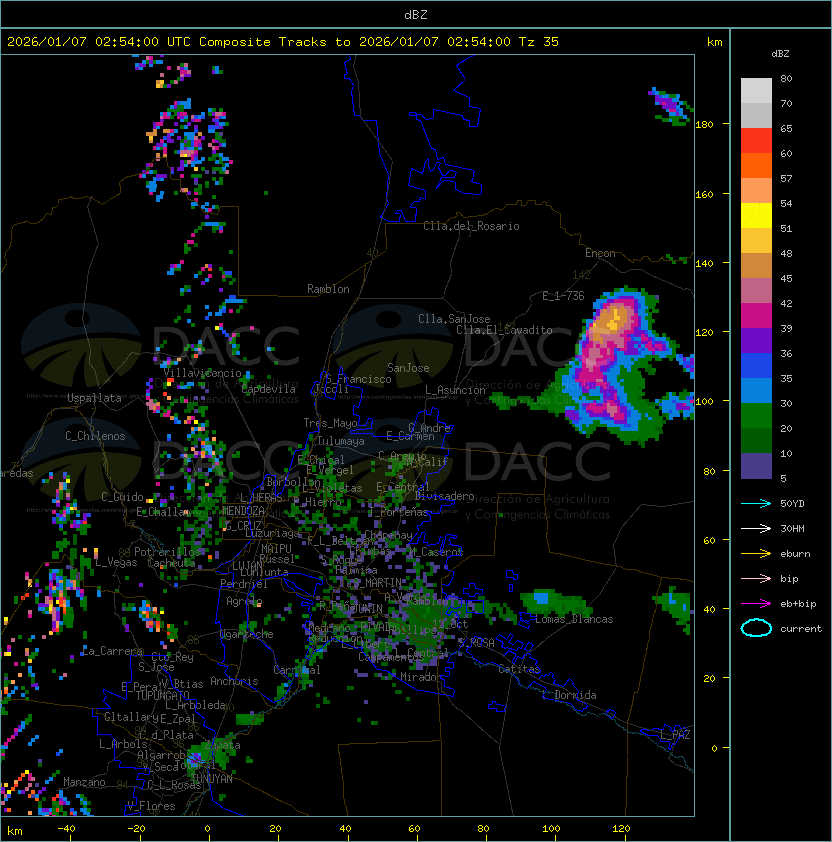Click the 'dBZ' legend heading above color scale
Image resolution: width=832 pixels, height=842 pixels.
[x=780, y=54]
